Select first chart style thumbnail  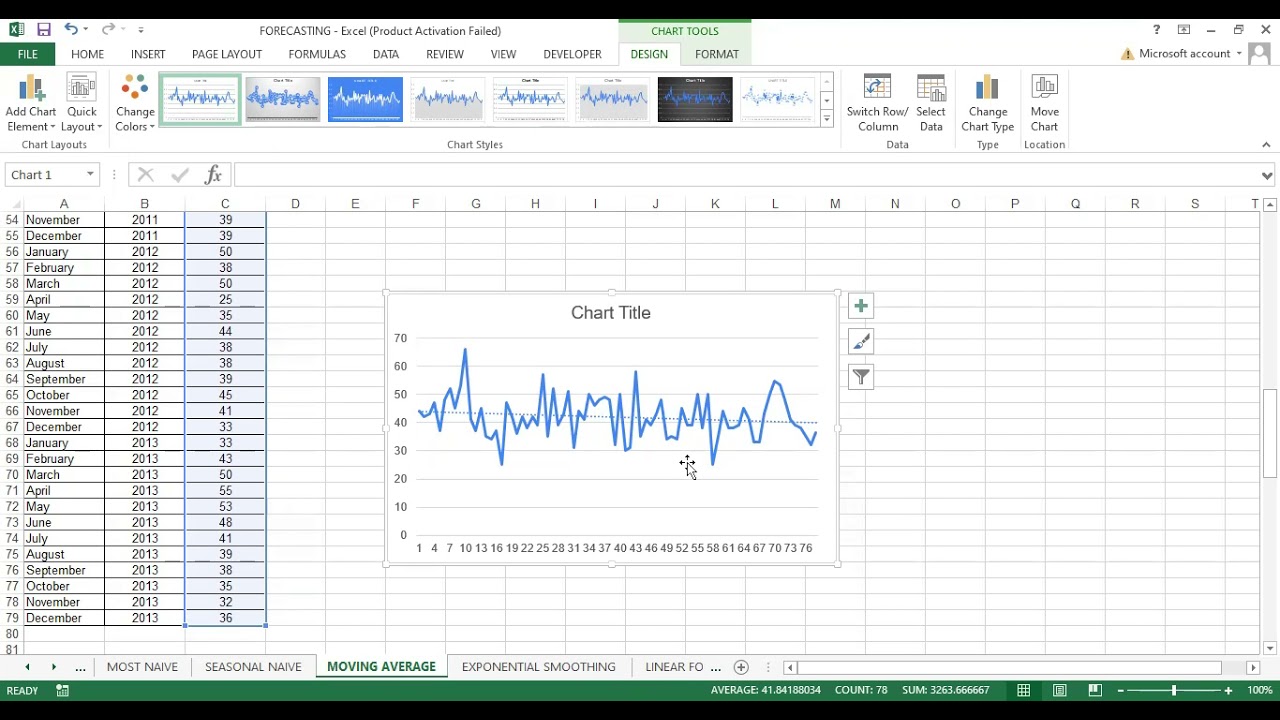[200, 99]
